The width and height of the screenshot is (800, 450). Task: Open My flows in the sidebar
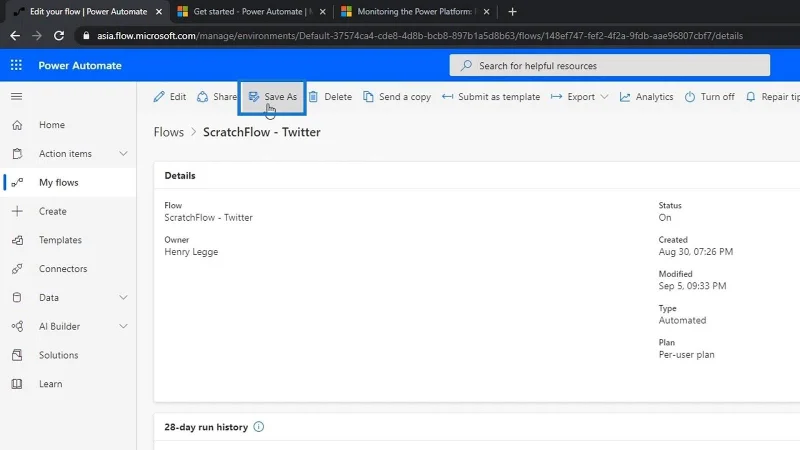[x=68, y=182]
